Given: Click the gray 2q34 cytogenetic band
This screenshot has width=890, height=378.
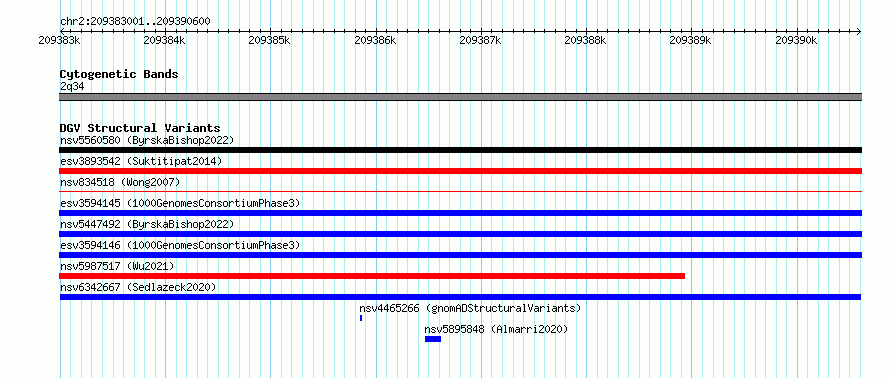Looking at the screenshot, I should [460, 97].
